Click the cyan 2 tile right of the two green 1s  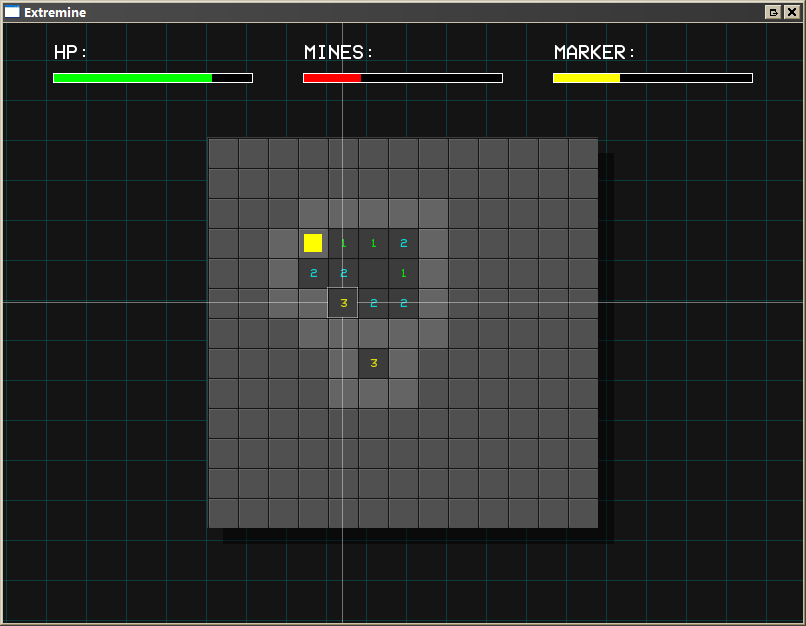403,243
